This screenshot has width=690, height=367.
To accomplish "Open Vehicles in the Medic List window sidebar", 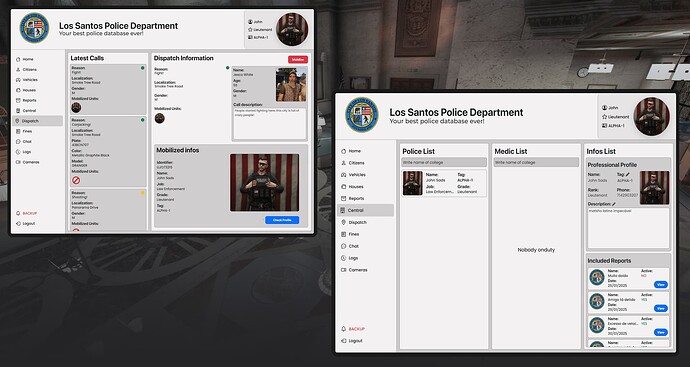I will tap(353, 175).
